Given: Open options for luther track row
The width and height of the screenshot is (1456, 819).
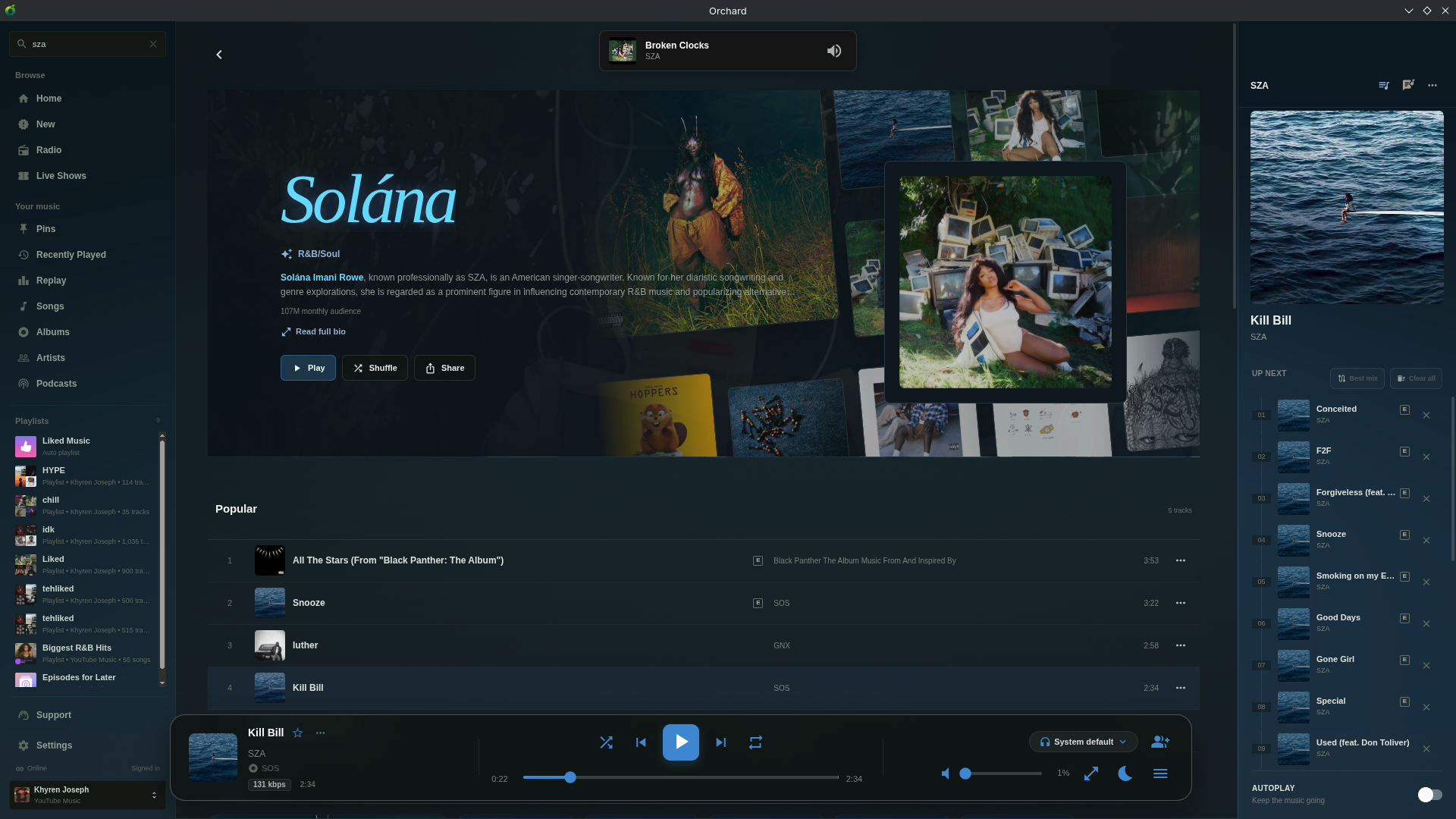Looking at the screenshot, I should click(x=1181, y=645).
